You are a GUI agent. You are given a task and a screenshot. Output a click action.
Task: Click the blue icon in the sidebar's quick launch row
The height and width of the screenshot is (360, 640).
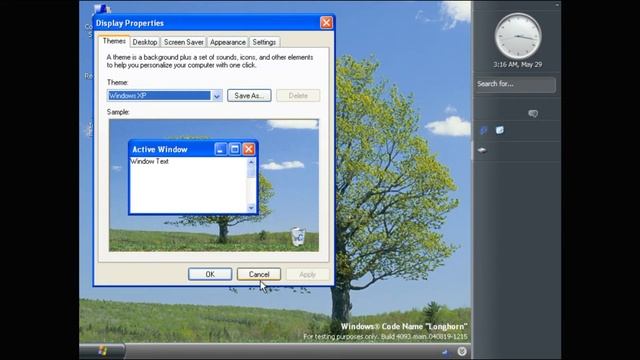click(x=484, y=130)
